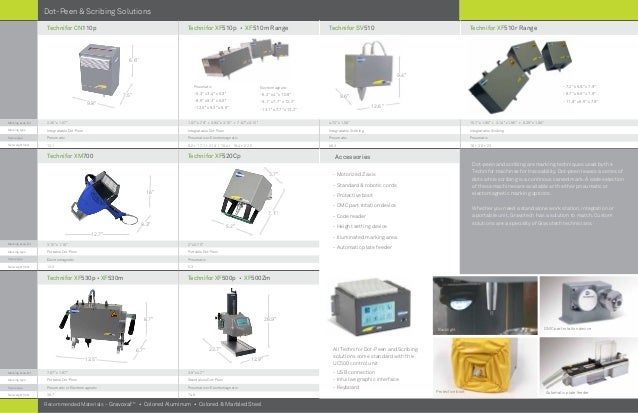Select the XF500p column stand machine image
This screenshot has width=638, height=413.
tap(237, 322)
